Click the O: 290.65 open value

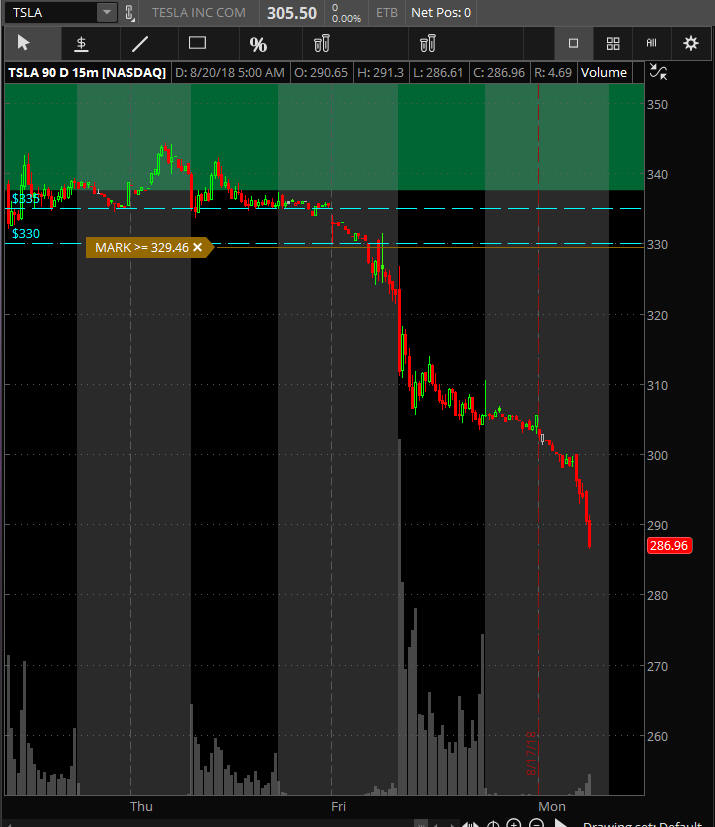321,72
